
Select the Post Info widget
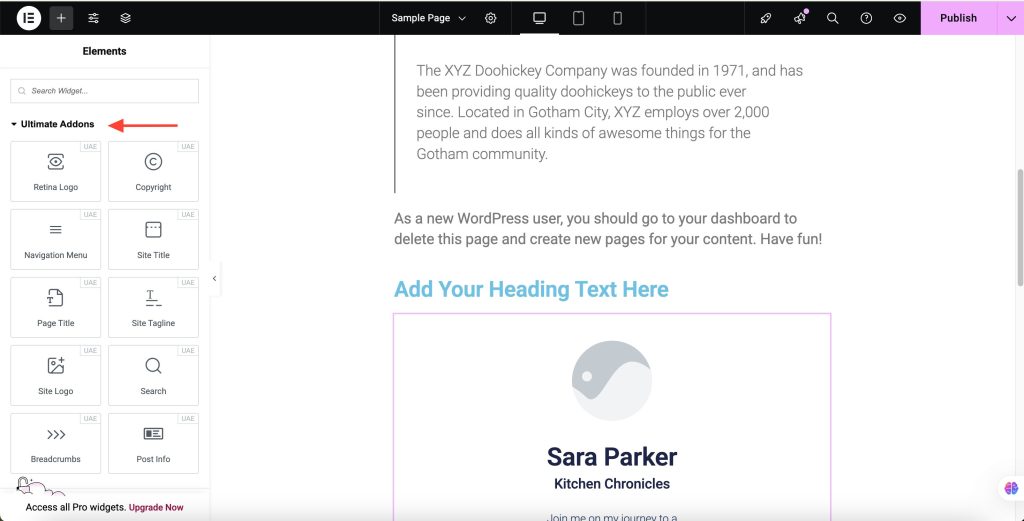(x=153, y=443)
